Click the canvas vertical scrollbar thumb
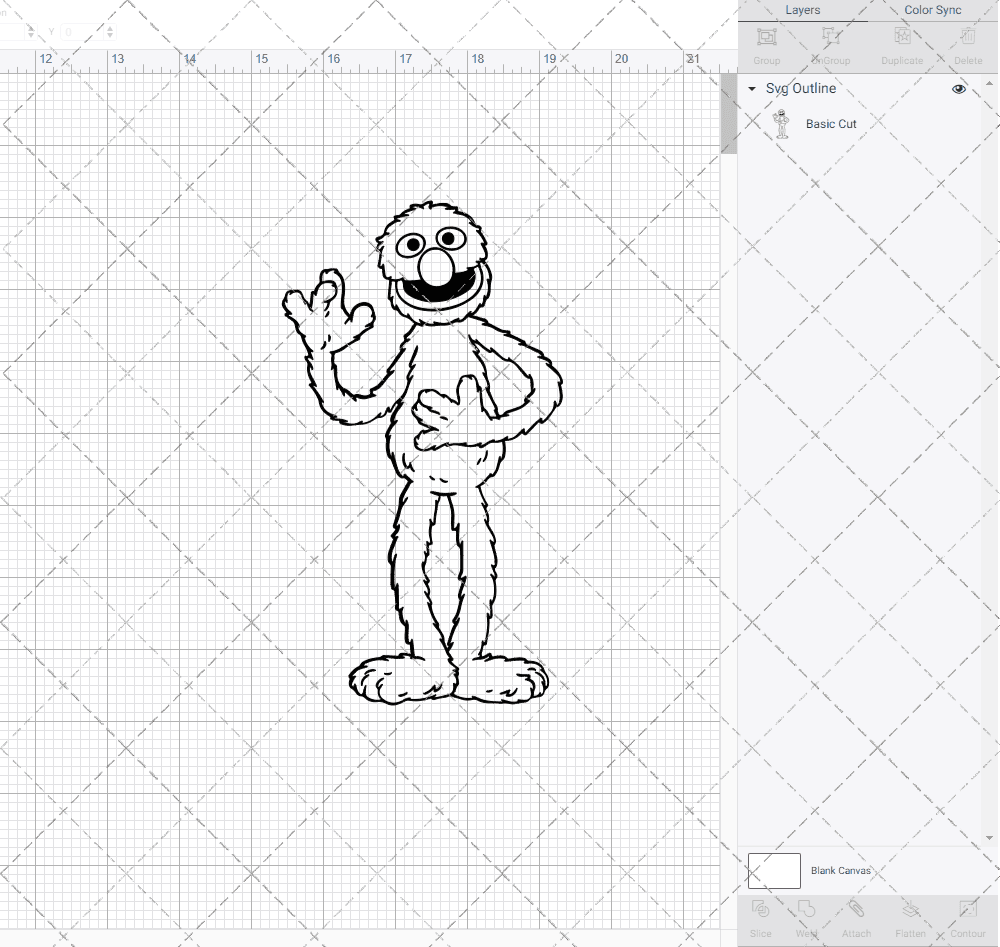Image resolution: width=1000 pixels, height=947 pixels. point(728,114)
